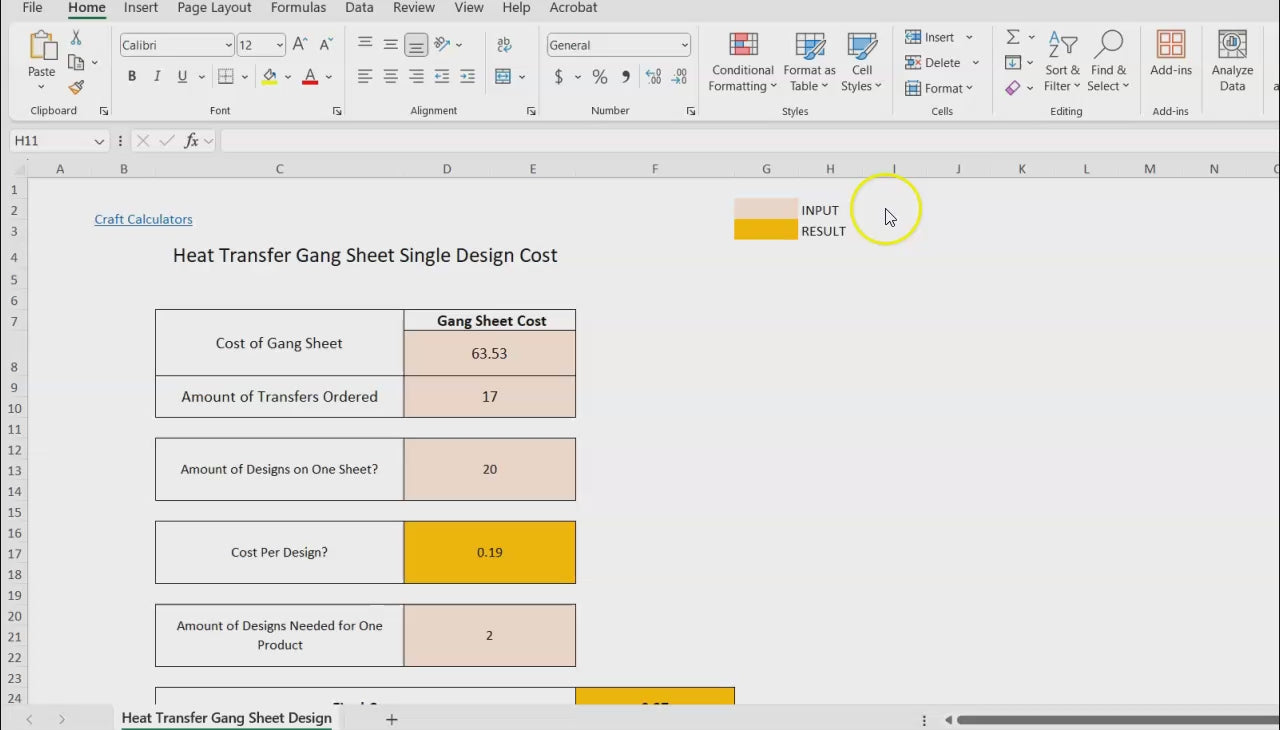Screen dimensions: 1280x730
Task: Click the Add-ins icon
Action: point(1170,53)
